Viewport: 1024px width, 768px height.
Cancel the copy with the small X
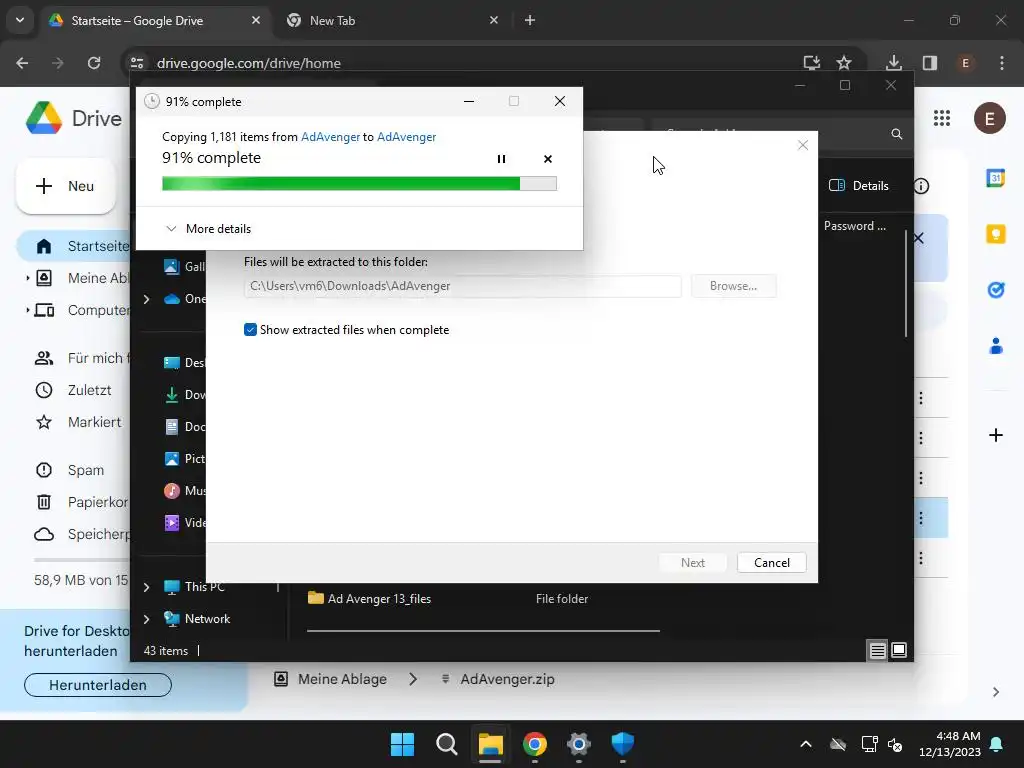(x=547, y=159)
